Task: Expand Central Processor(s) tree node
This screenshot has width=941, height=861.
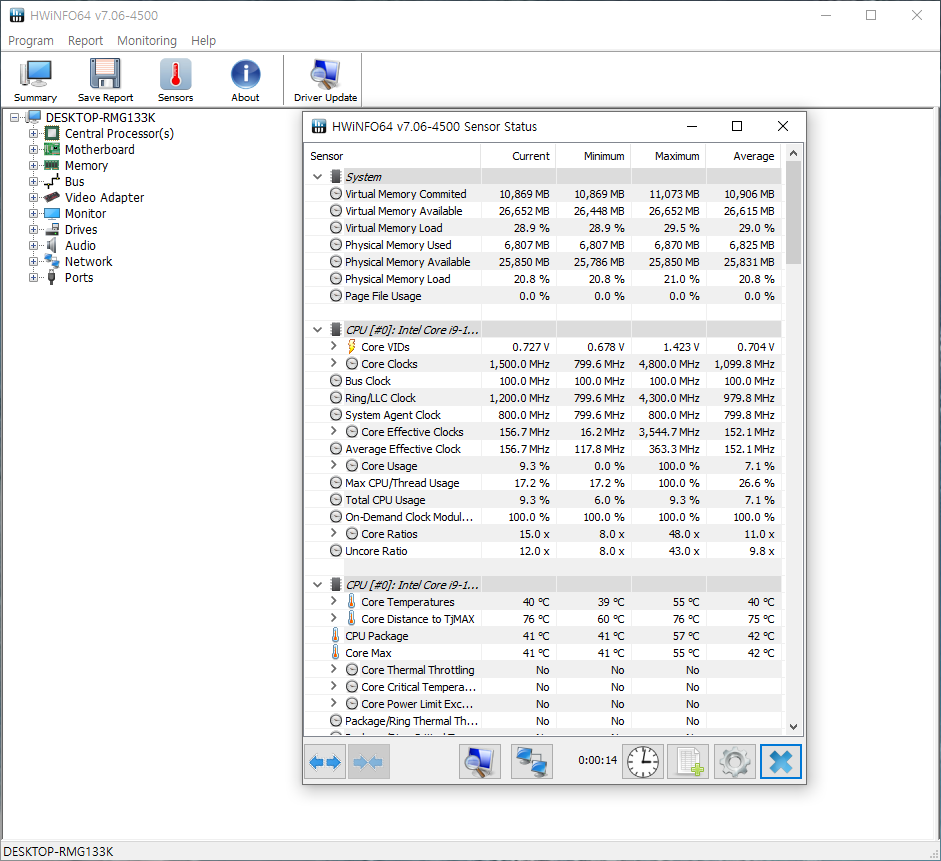Action: click(34, 134)
